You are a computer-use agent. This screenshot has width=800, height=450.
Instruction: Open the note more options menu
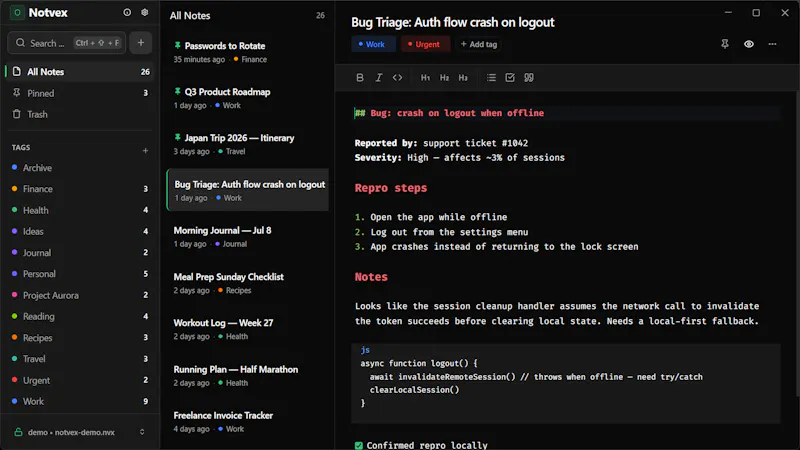(x=772, y=44)
